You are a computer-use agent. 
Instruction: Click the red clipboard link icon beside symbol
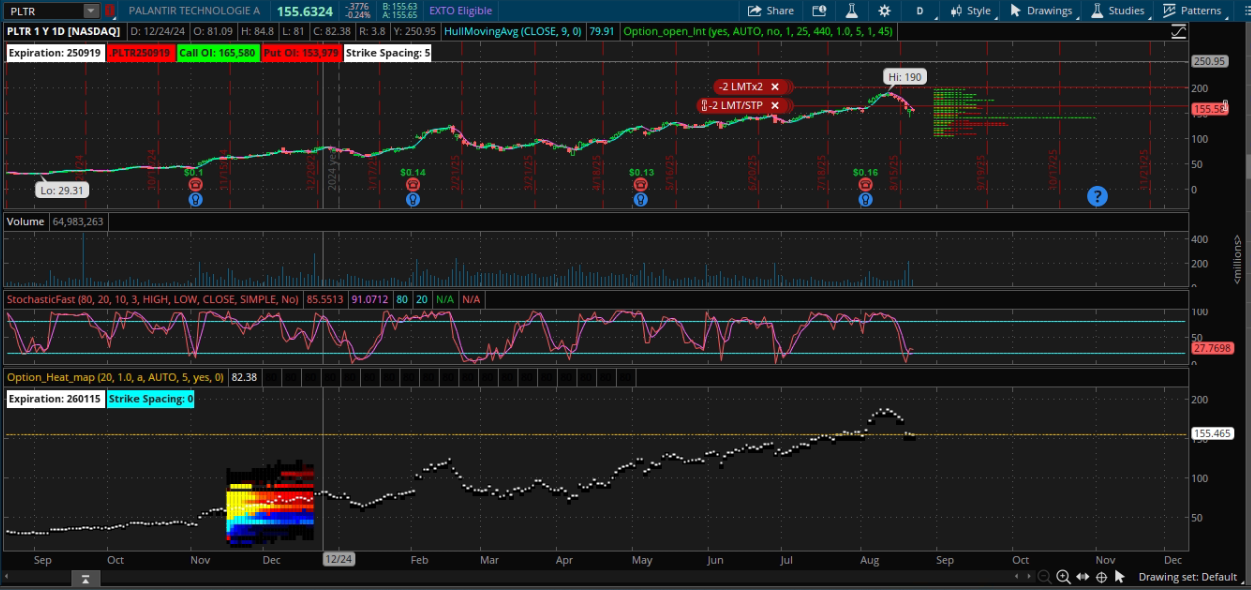(x=111, y=11)
